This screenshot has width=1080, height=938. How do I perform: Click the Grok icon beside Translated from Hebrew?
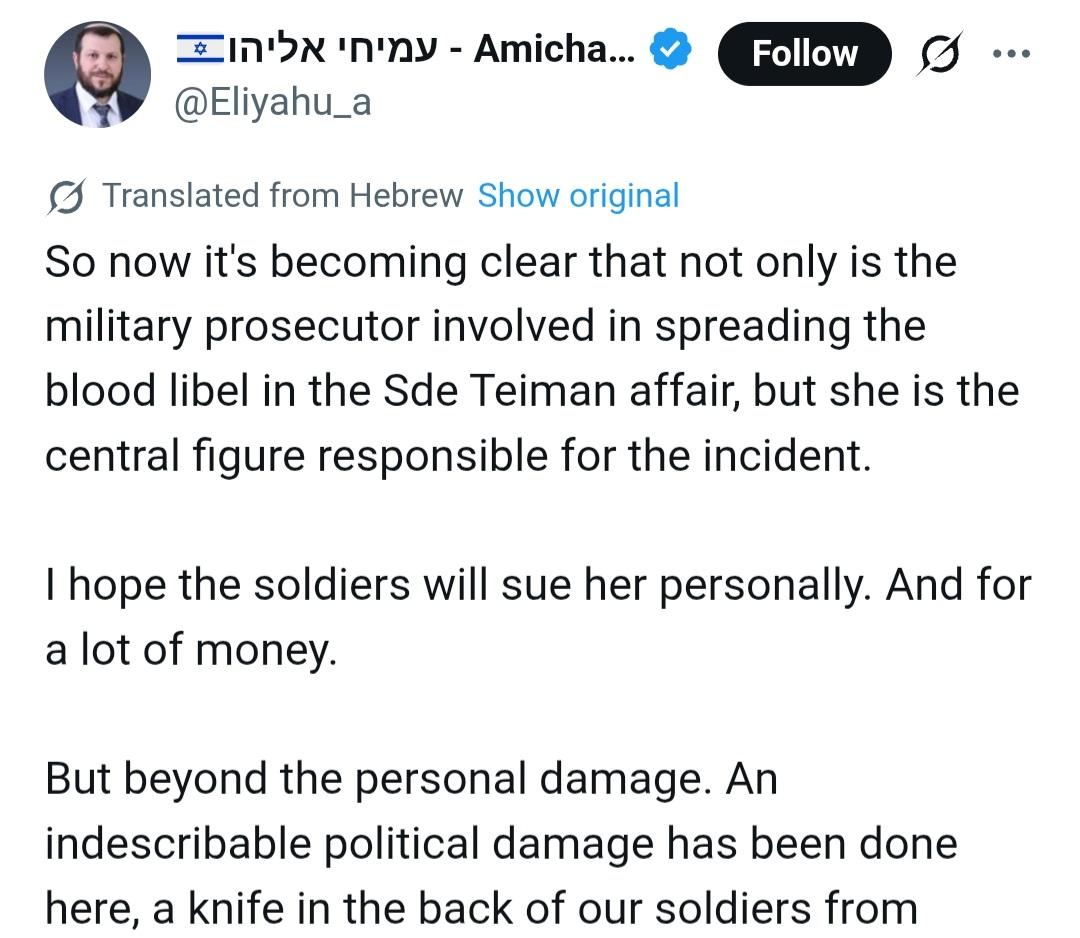(66, 196)
